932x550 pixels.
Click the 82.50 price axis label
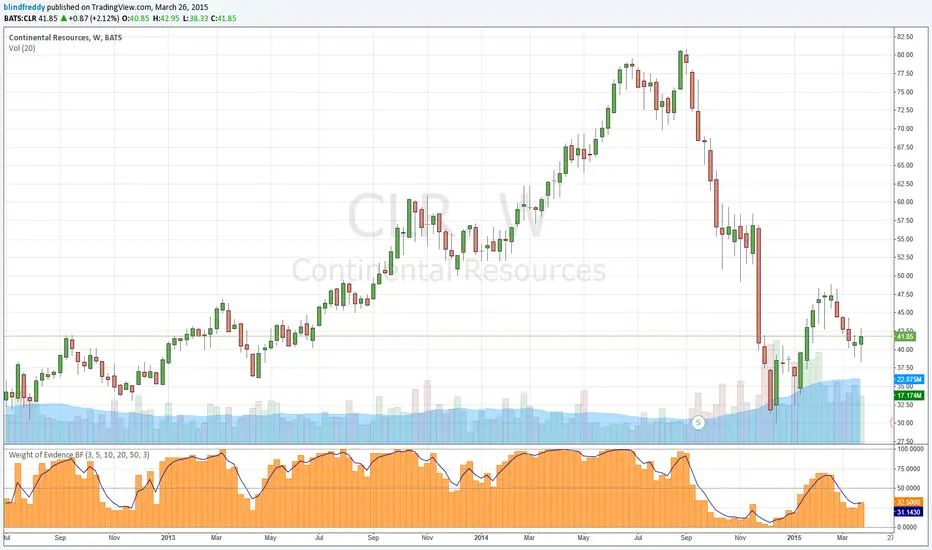[x=905, y=37]
